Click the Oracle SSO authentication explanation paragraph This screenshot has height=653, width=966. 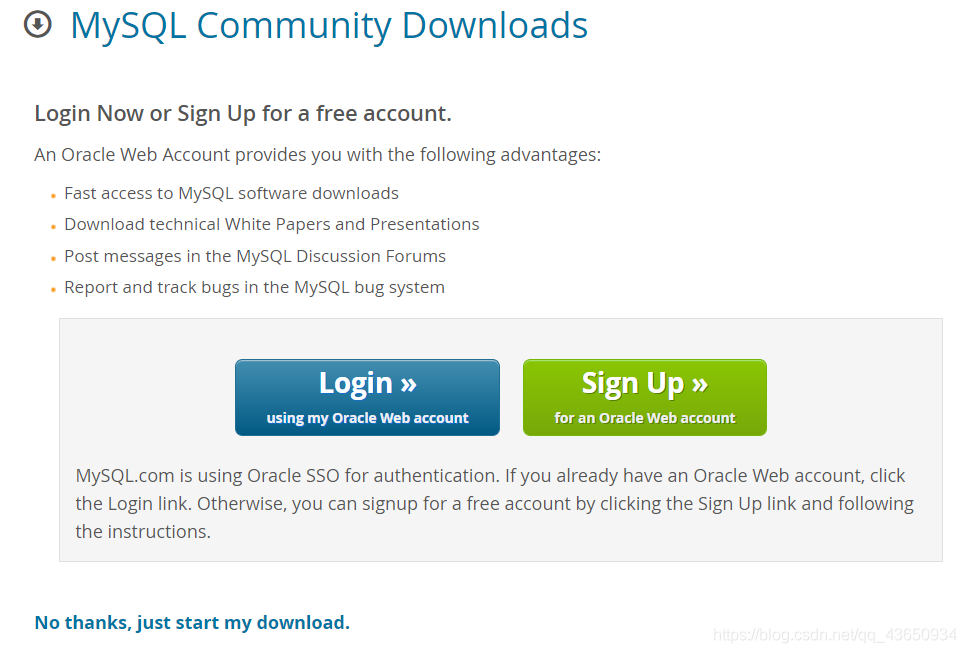click(494, 503)
